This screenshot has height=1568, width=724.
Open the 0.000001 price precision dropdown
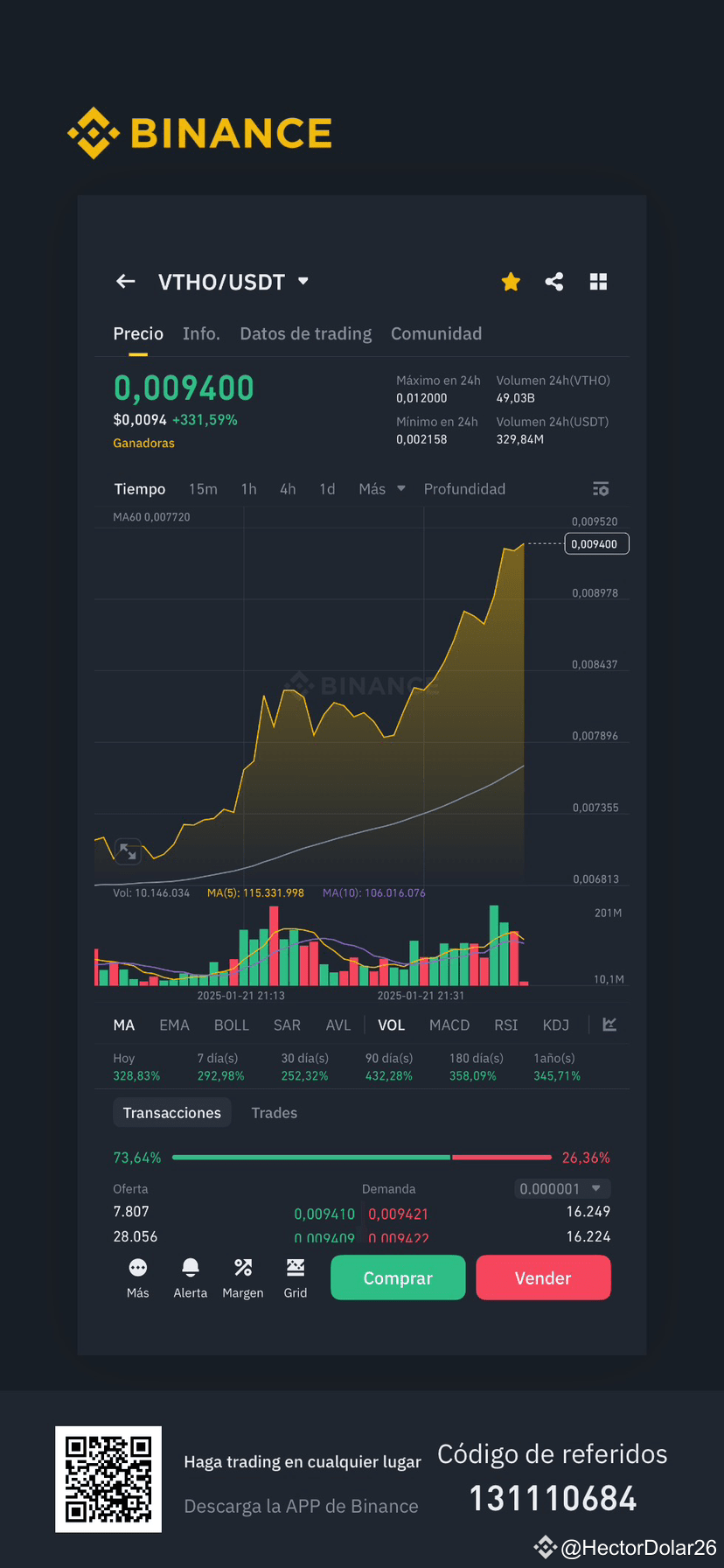[562, 1188]
